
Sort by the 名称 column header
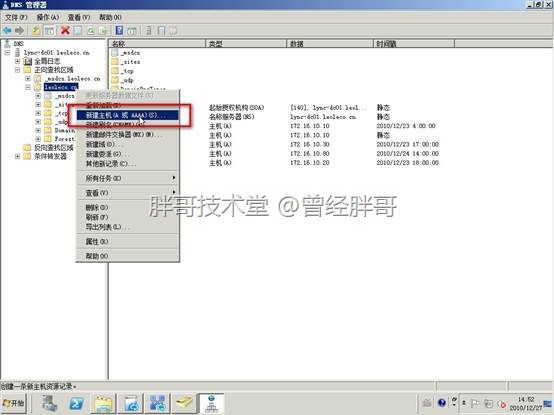[x=157, y=43]
